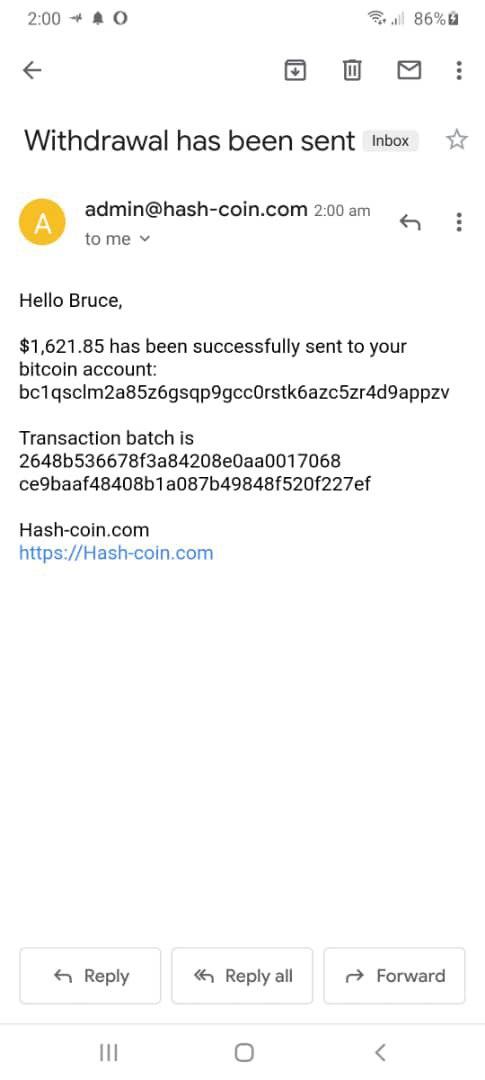The height and width of the screenshot is (1080, 485).
Task: Open the https://Hash-coin.com link
Action: [116, 553]
